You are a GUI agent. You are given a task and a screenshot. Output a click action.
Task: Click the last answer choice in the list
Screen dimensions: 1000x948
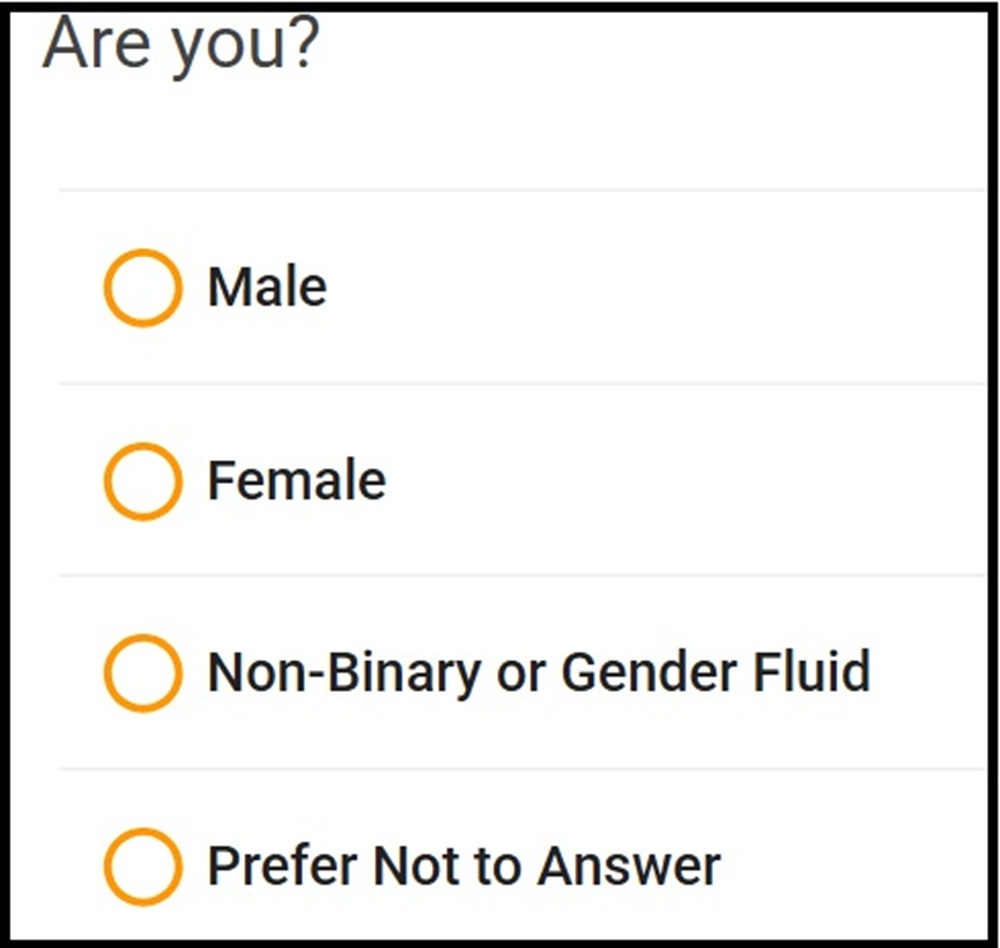[x=463, y=864]
